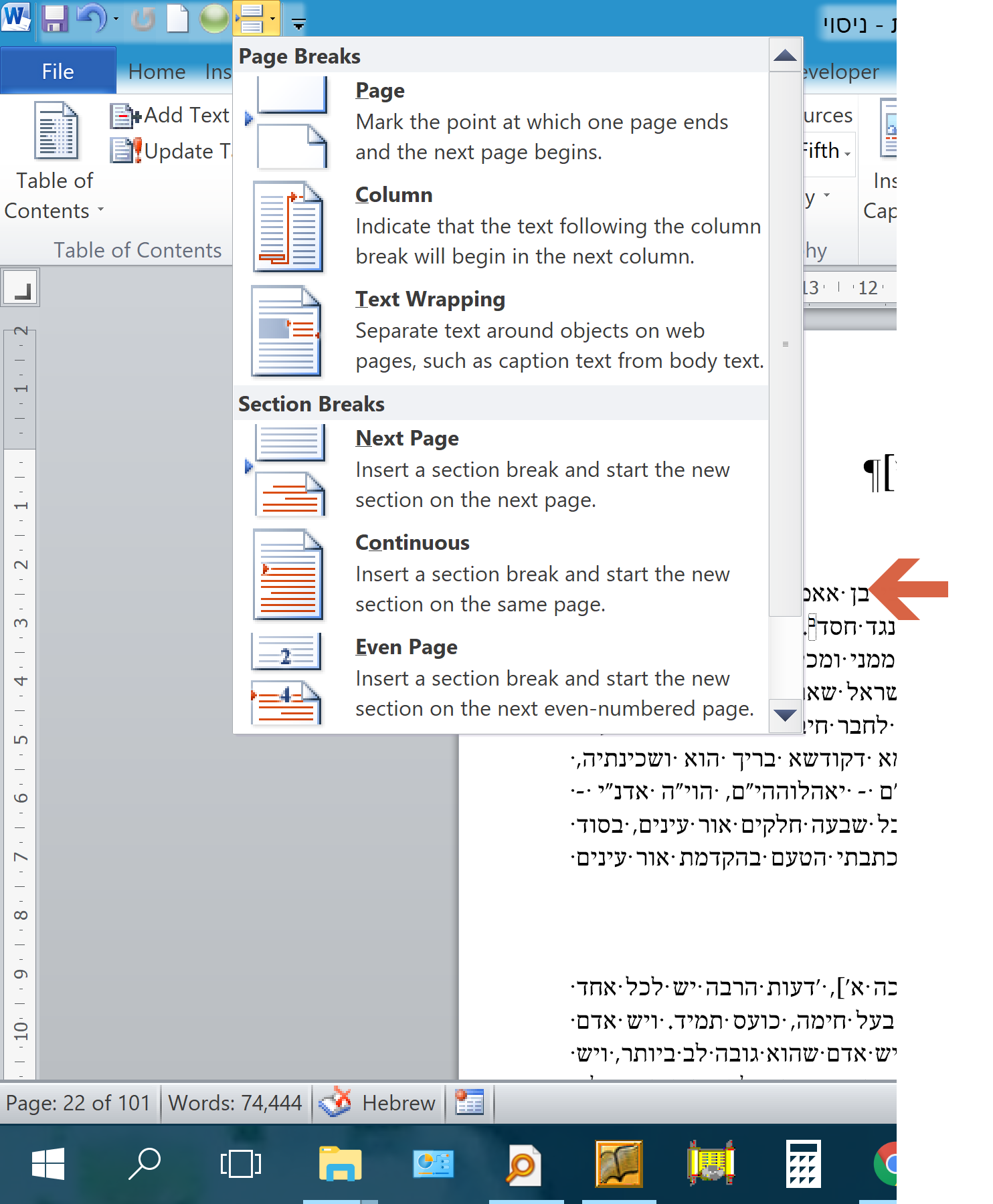This screenshot has width=993, height=1204.
Task: Select the Page break option
Action: point(501,122)
